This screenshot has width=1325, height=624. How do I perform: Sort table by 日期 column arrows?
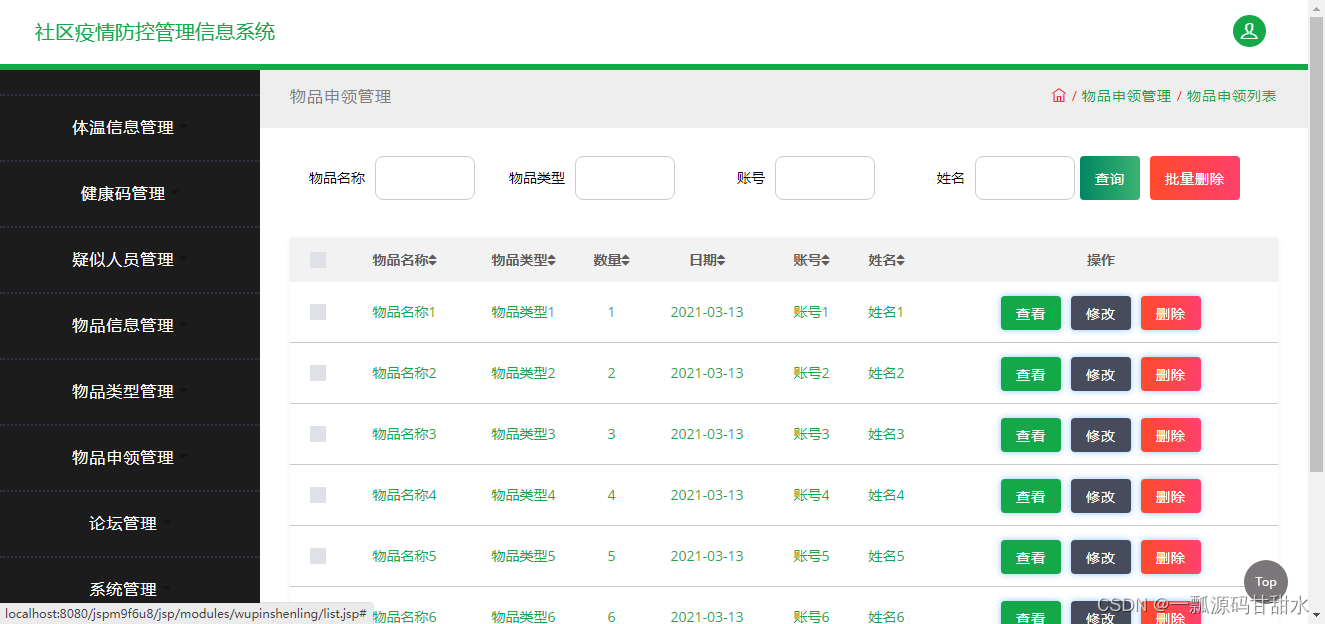click(721, 260)
